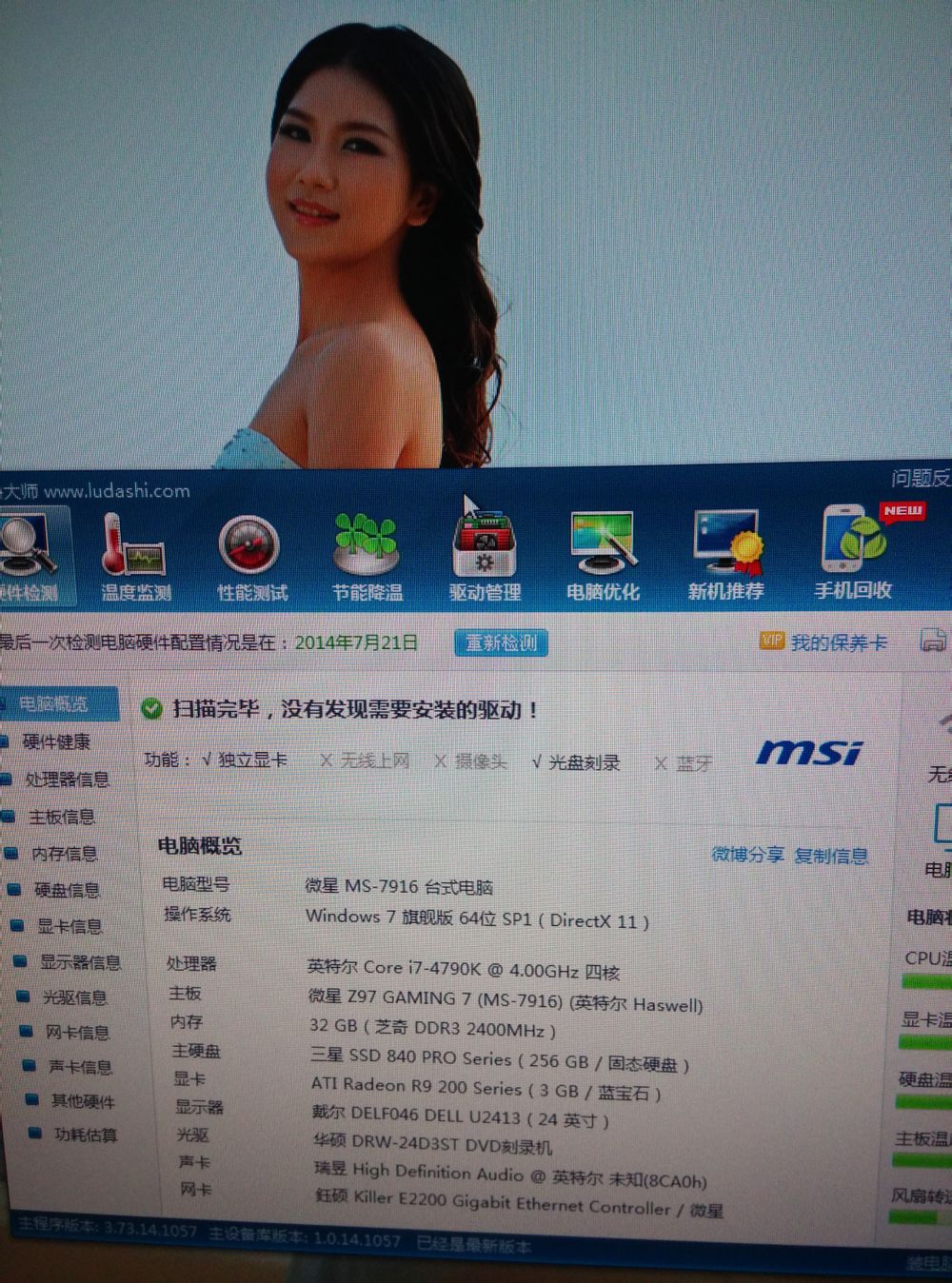
Task: Open 节能降温 energy saving clover icon
Action: 367,560
